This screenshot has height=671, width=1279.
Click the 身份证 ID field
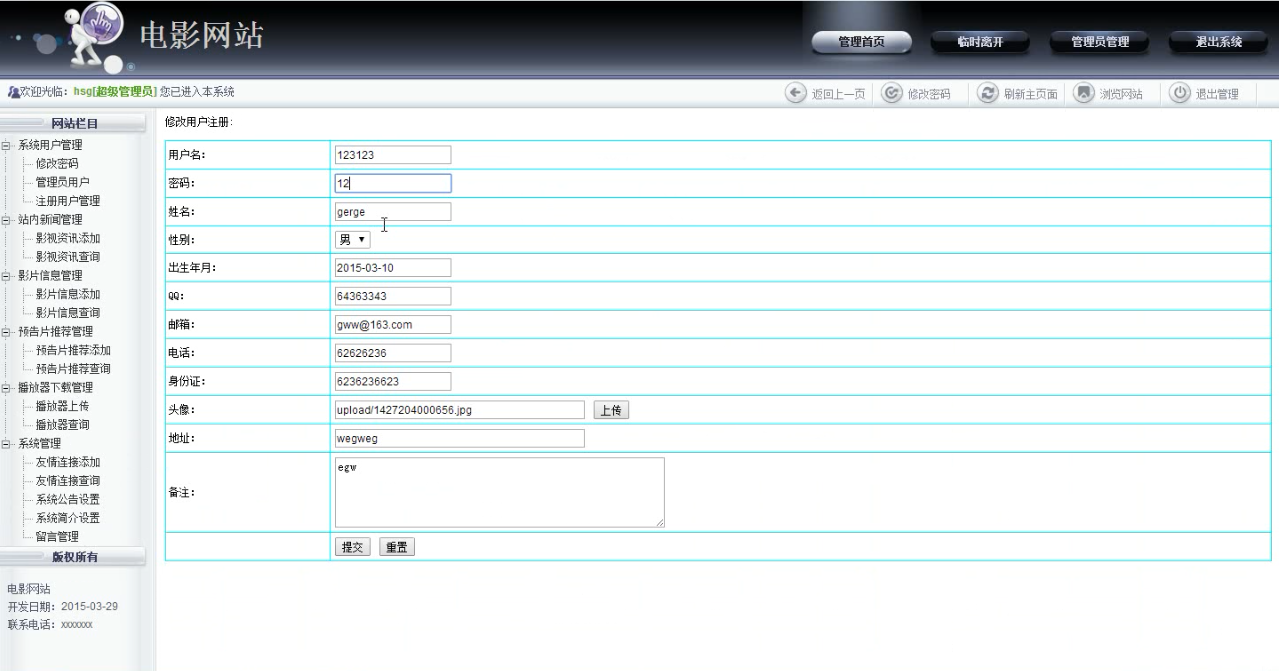coord(393,381)
